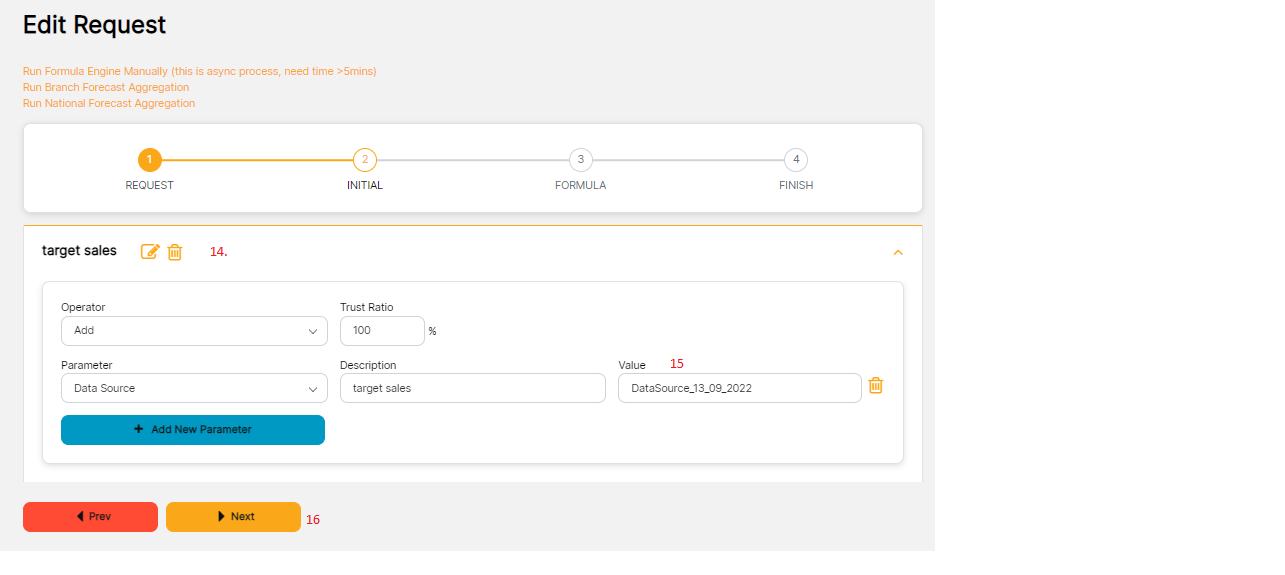Jump to step 3 FORMULA

click(580, 160)
